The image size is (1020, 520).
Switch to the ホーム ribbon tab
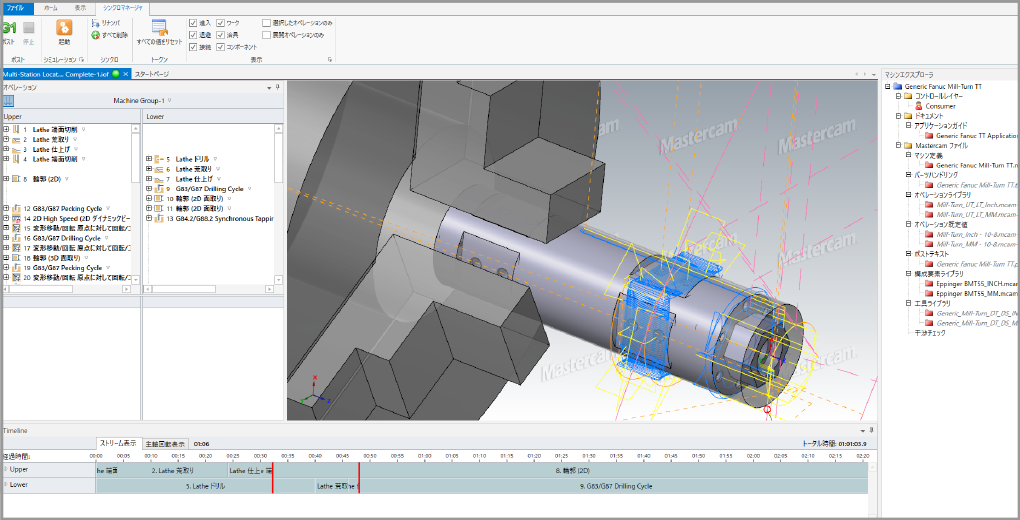51,8
